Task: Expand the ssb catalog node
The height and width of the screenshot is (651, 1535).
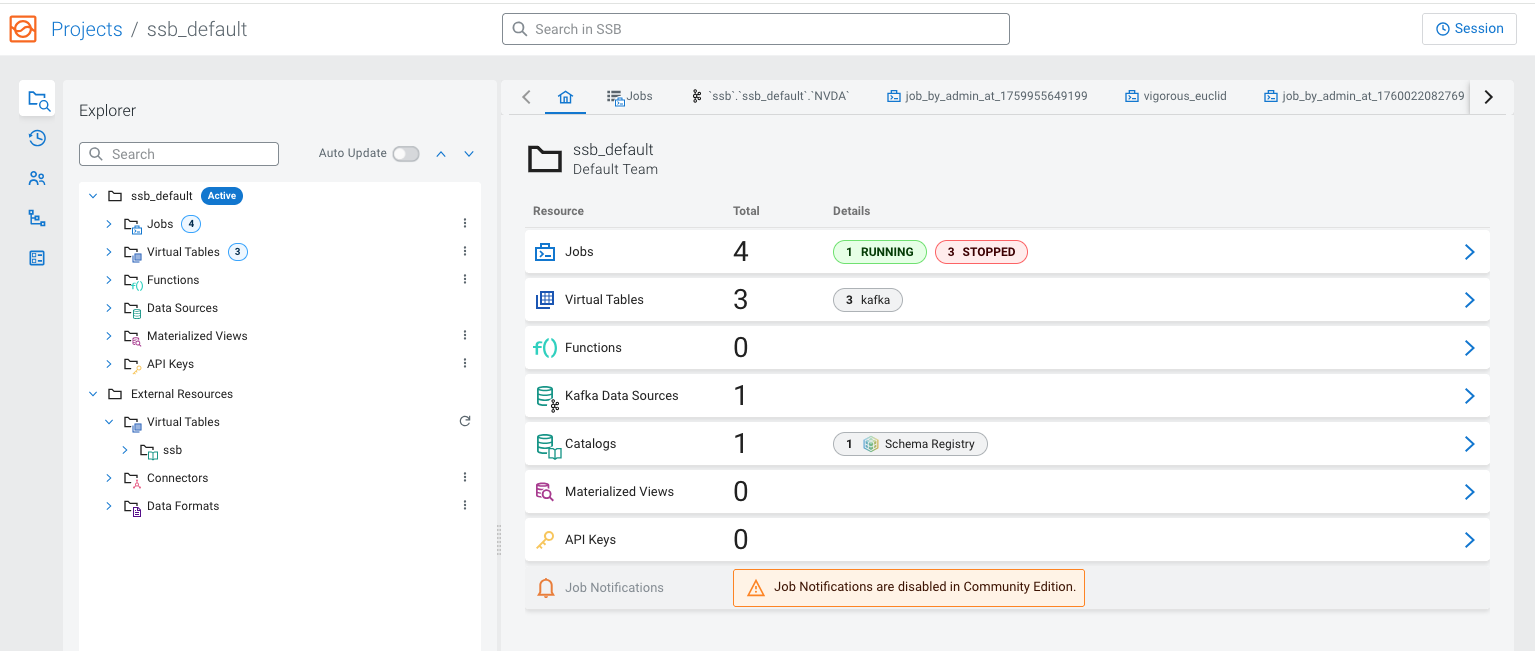Action: coord(125,450)
